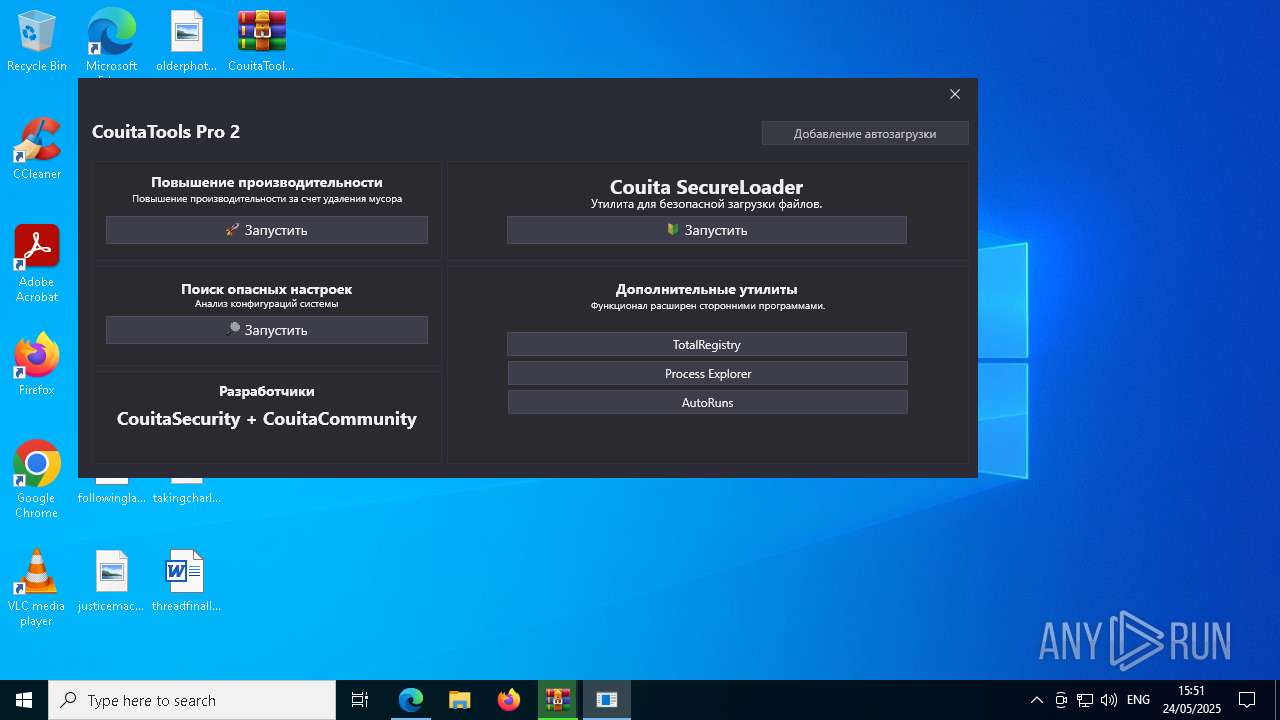The image size is (1280, 720).
Task: Open notification center icon
Action: coord(1247,700)
